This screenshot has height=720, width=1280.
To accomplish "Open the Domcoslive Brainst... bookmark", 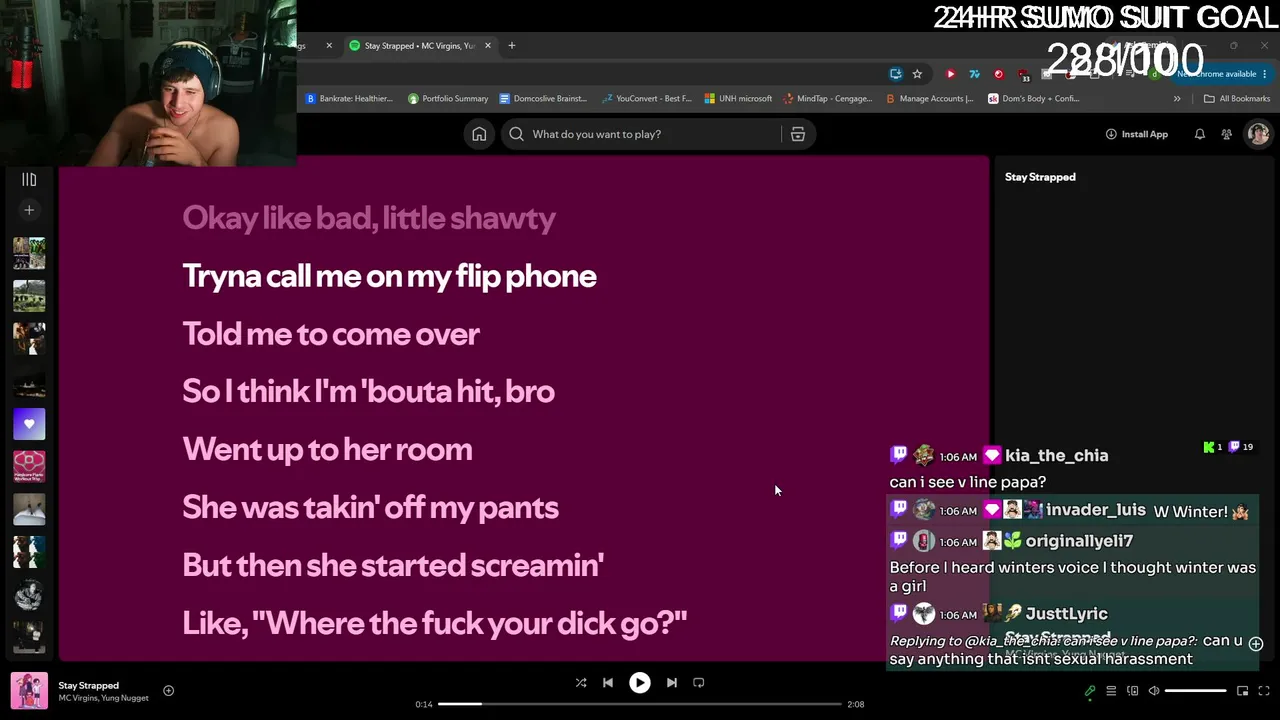I will click(x=543, y=98).
